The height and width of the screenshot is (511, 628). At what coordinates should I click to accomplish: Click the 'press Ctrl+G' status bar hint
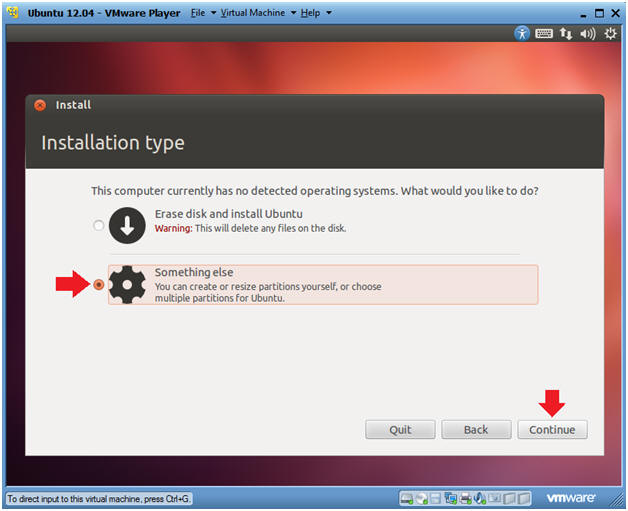tap(99, 499)
